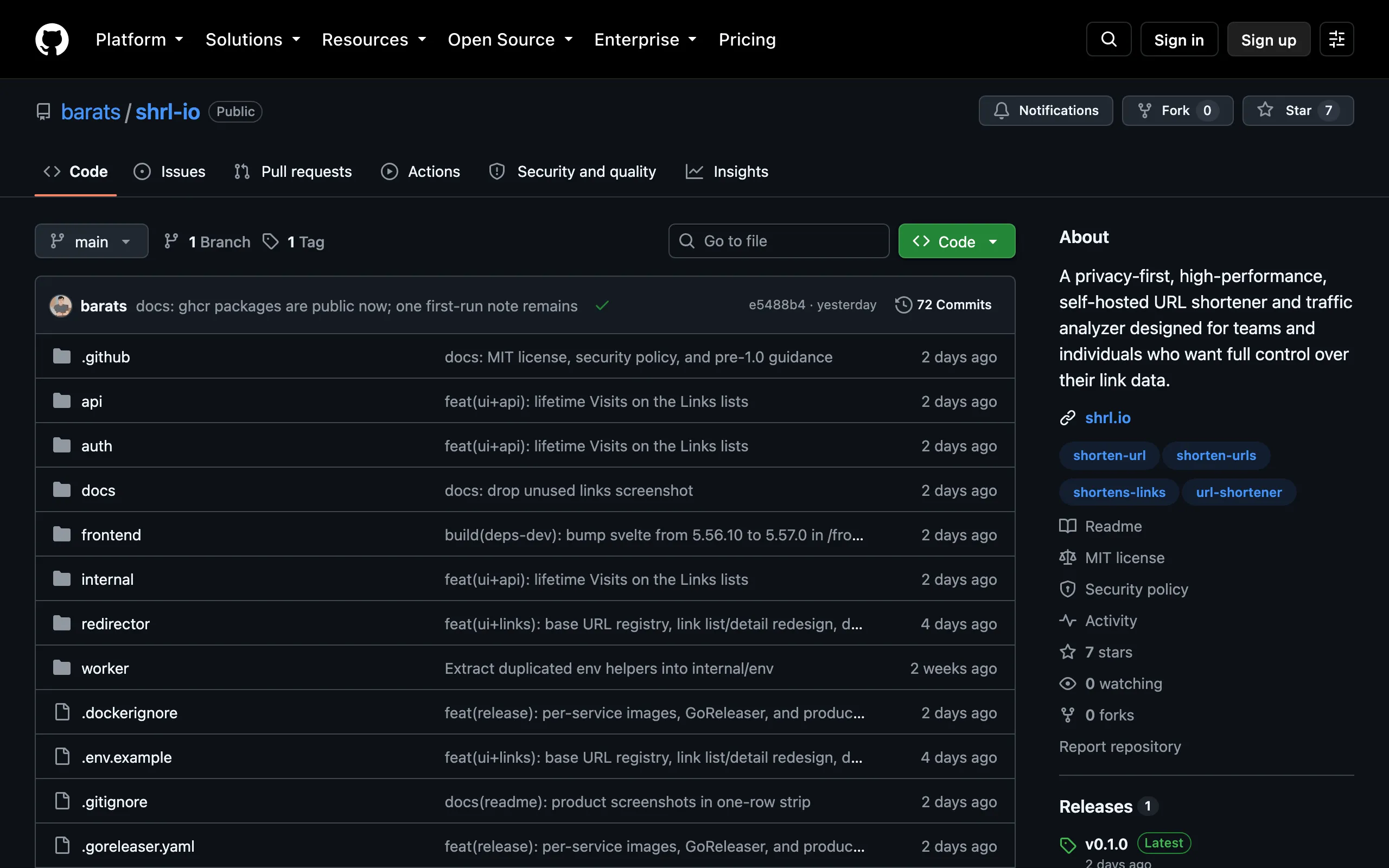This screenshot has width=1389, height=868.
Task: Click the eye icon beside 0 watching
Action: click(x=1068, y=683)
